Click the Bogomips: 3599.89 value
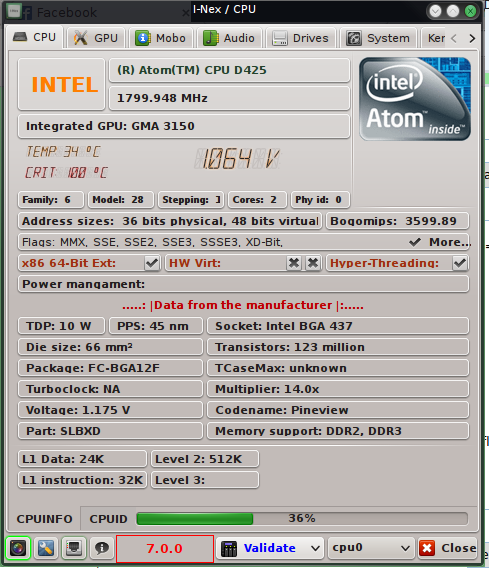This screenshot has height=569, width=489. point(398,221)
